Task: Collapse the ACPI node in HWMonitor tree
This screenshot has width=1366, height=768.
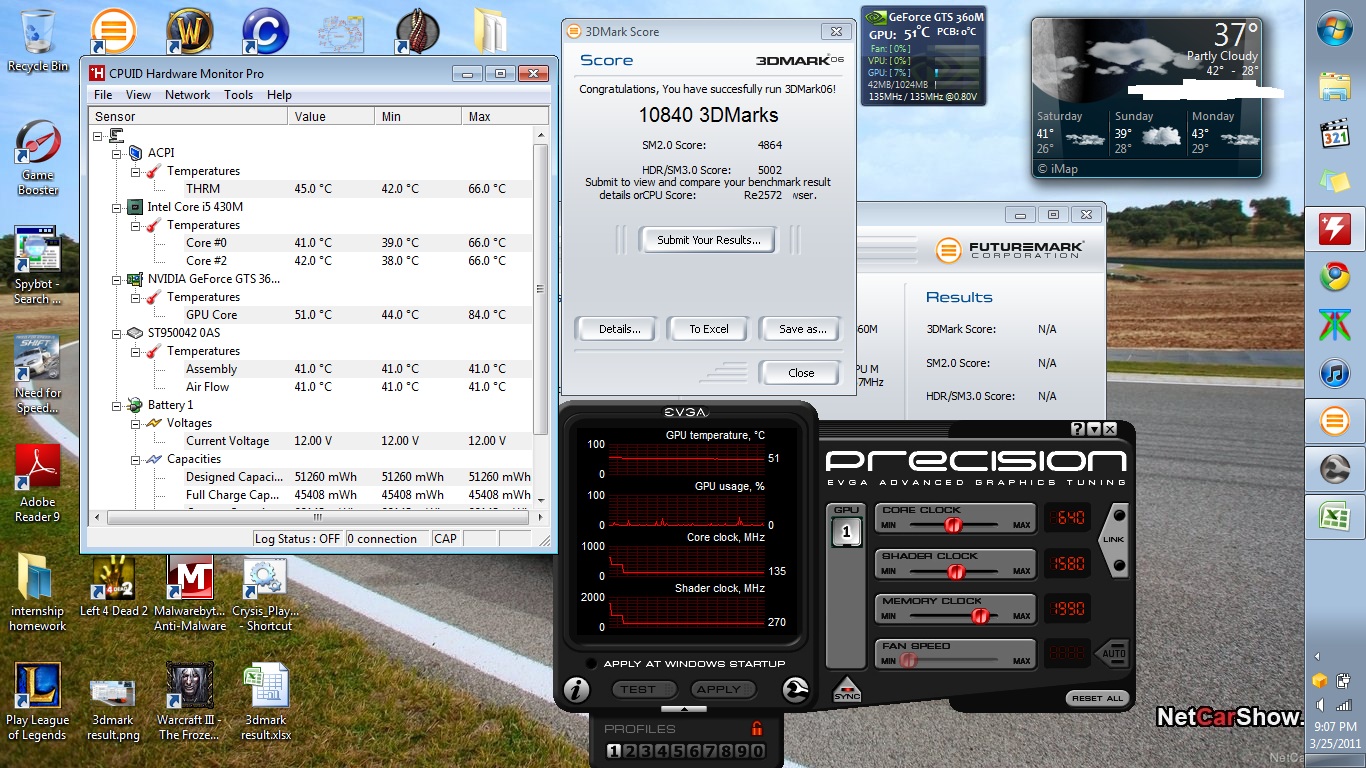Action: pos(117,153)
